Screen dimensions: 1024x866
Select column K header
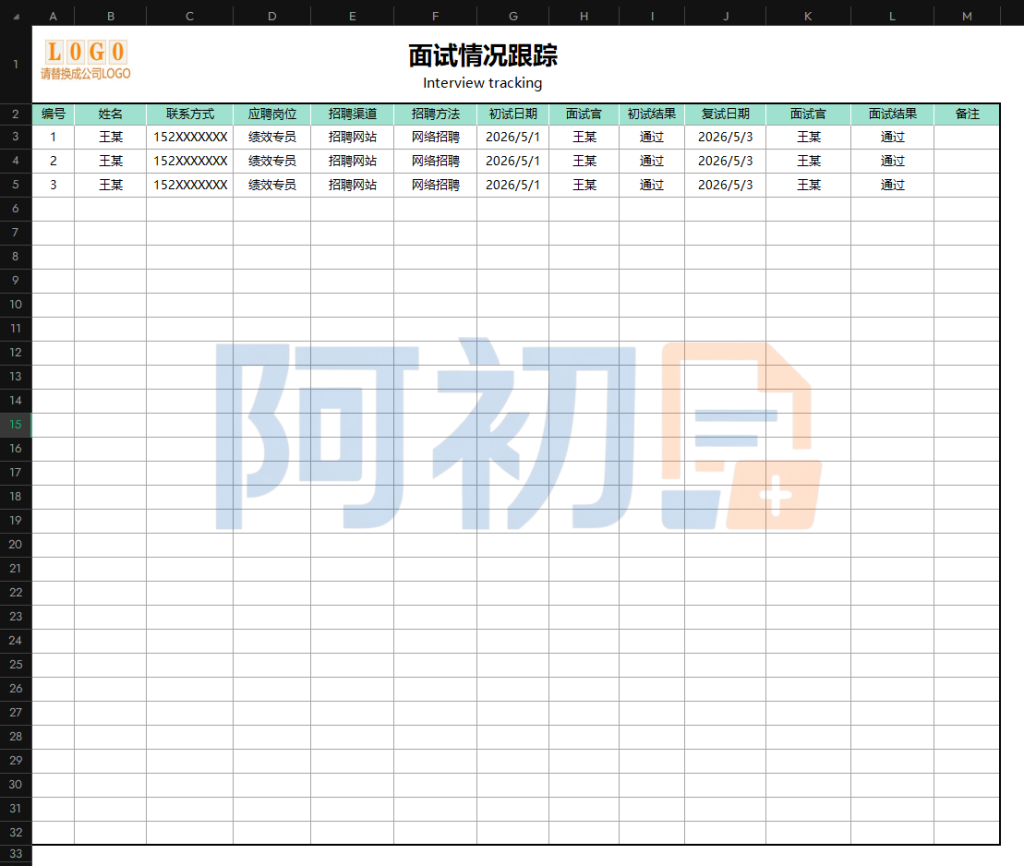(x=808, y=16)
